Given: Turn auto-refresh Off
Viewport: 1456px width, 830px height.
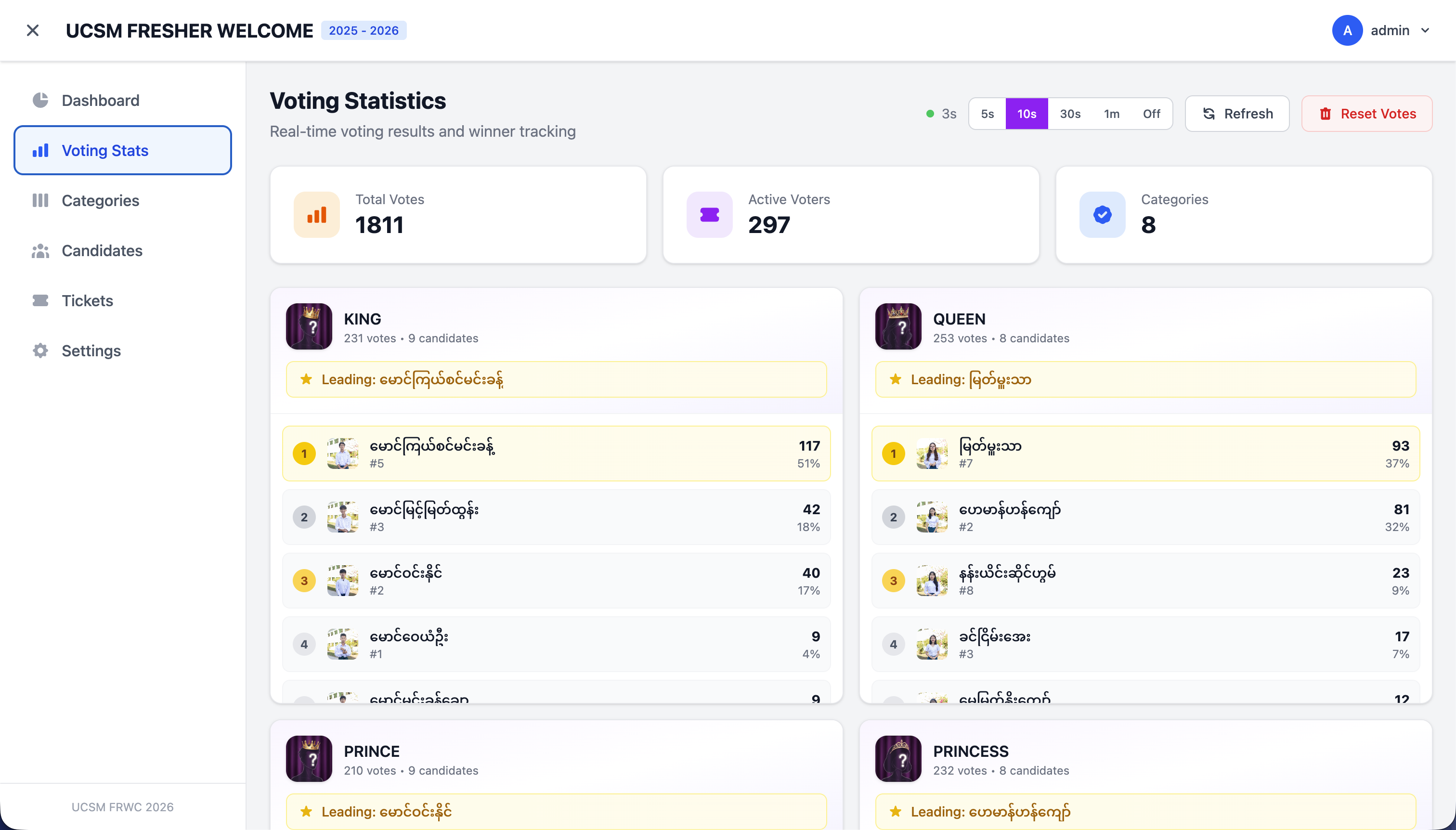Looking at the screenshot, I should tap(1152, 114).
